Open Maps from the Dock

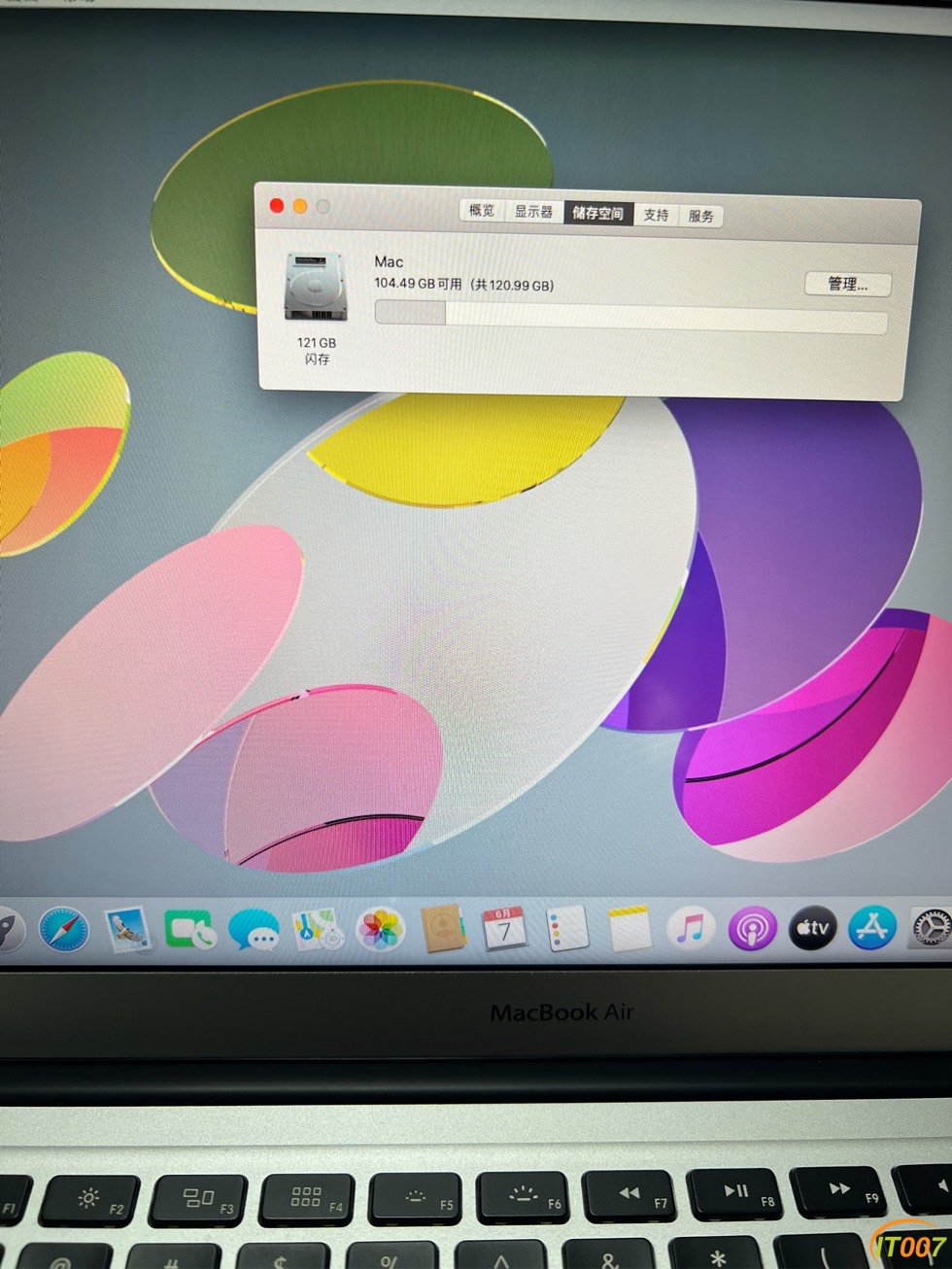[x=318, y=931]
